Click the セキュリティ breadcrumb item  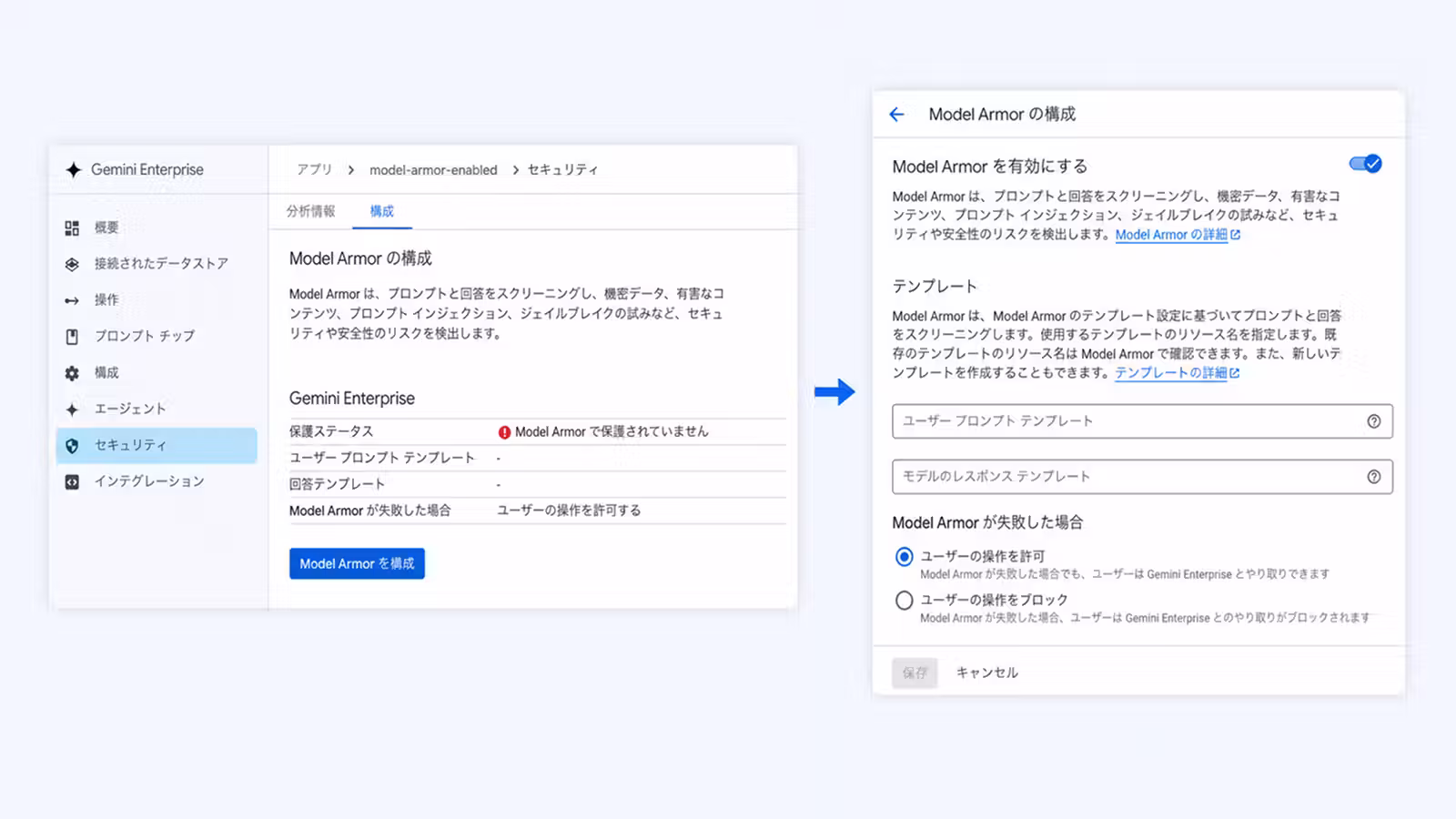pos(563,170)
